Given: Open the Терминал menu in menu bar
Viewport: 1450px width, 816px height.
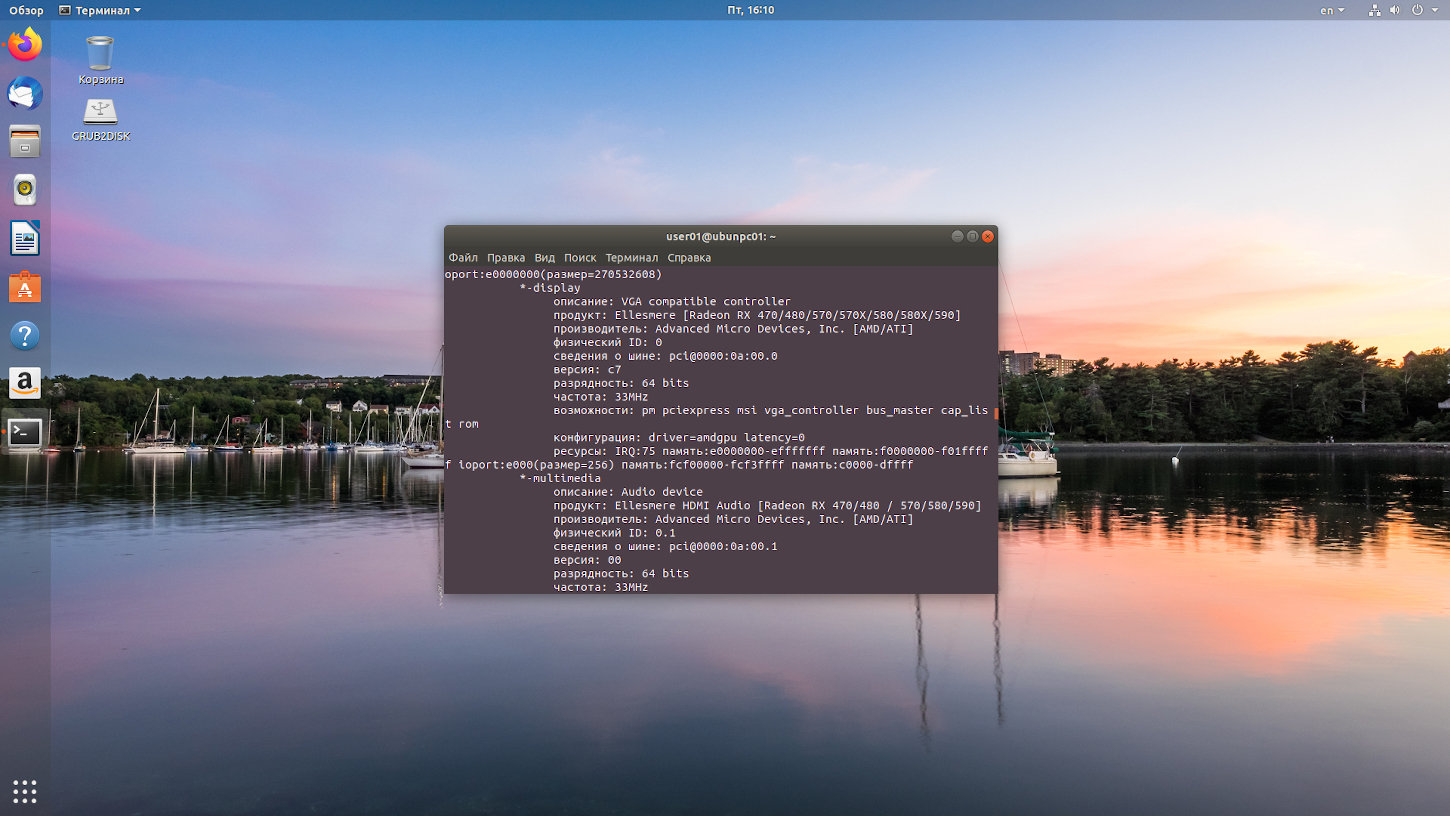Looking at the screenshot, I should click(x=632, y=257).
